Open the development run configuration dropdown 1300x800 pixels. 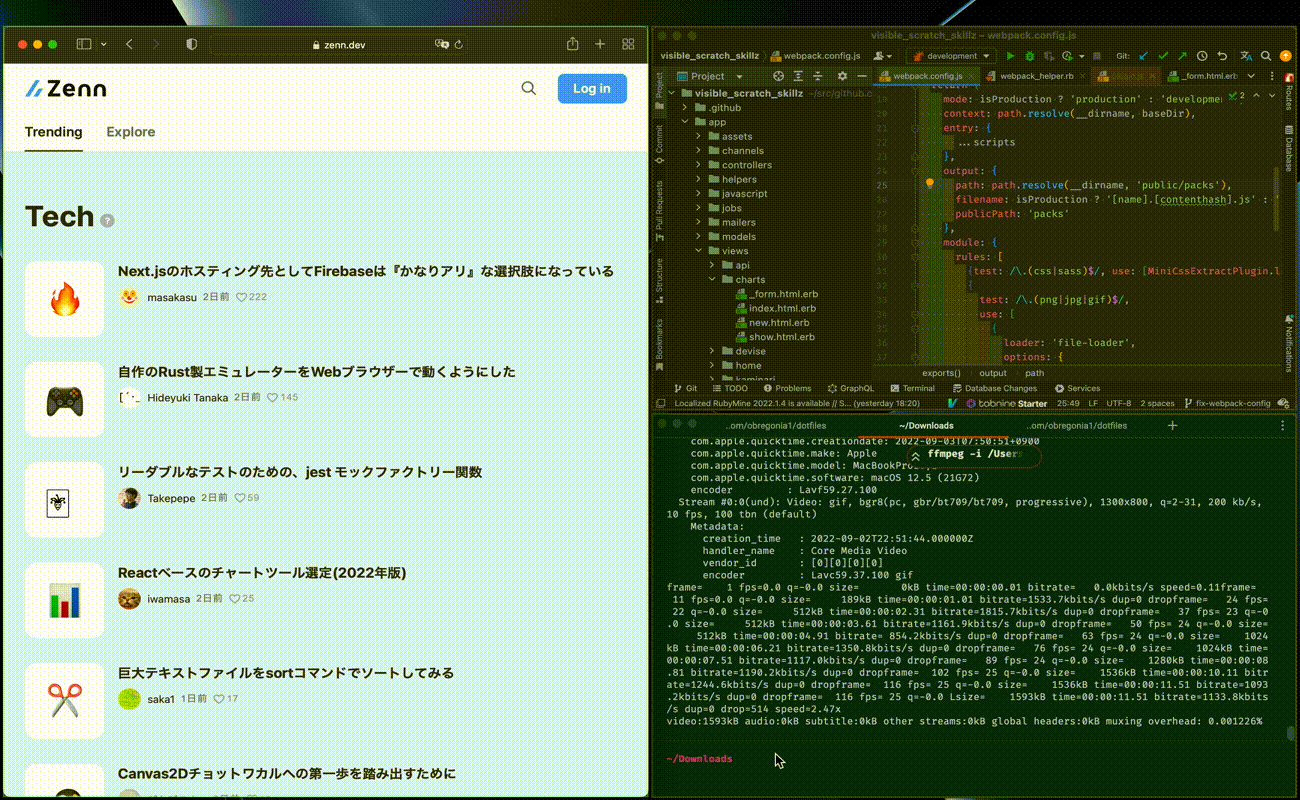coord(951,56)
